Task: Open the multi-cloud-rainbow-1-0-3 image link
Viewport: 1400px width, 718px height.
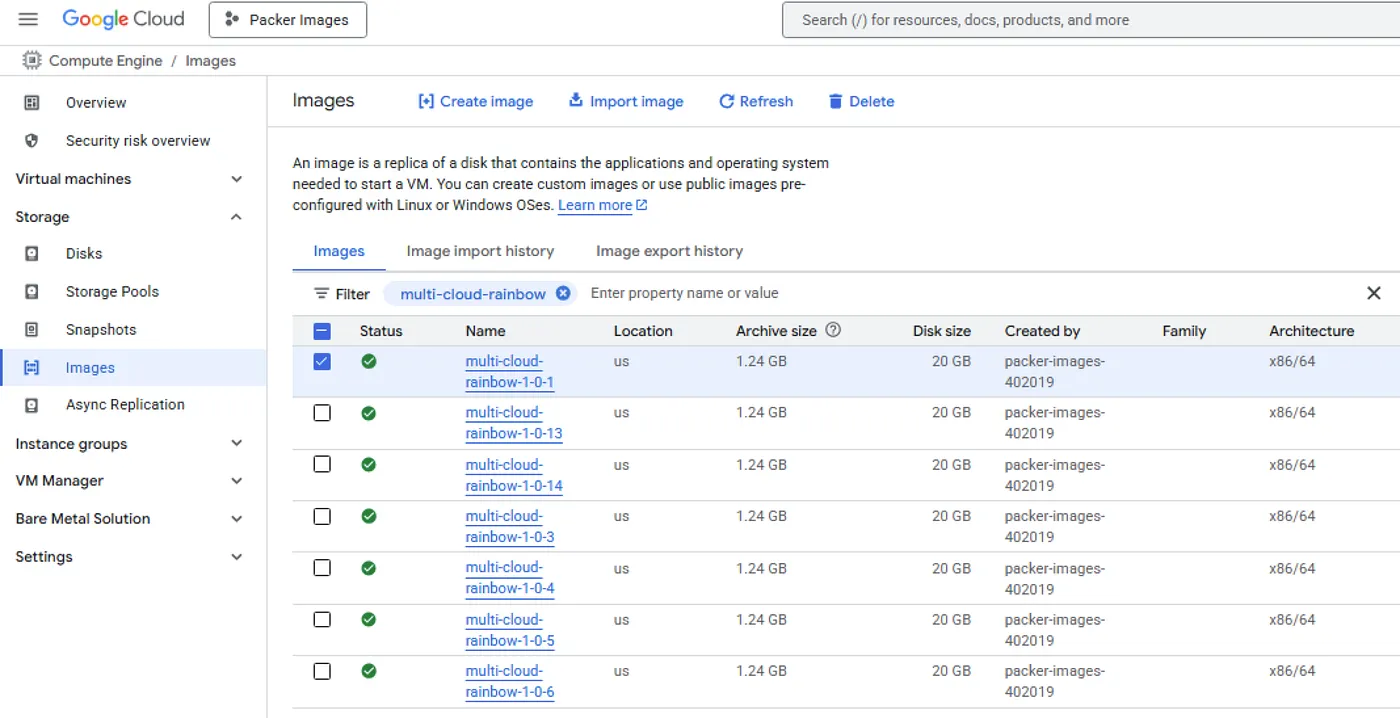Action: [510, 527]
